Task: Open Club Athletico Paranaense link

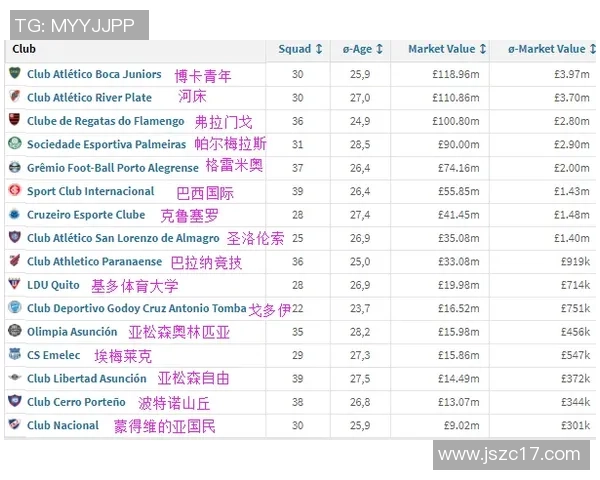Action: coord(95,261)
